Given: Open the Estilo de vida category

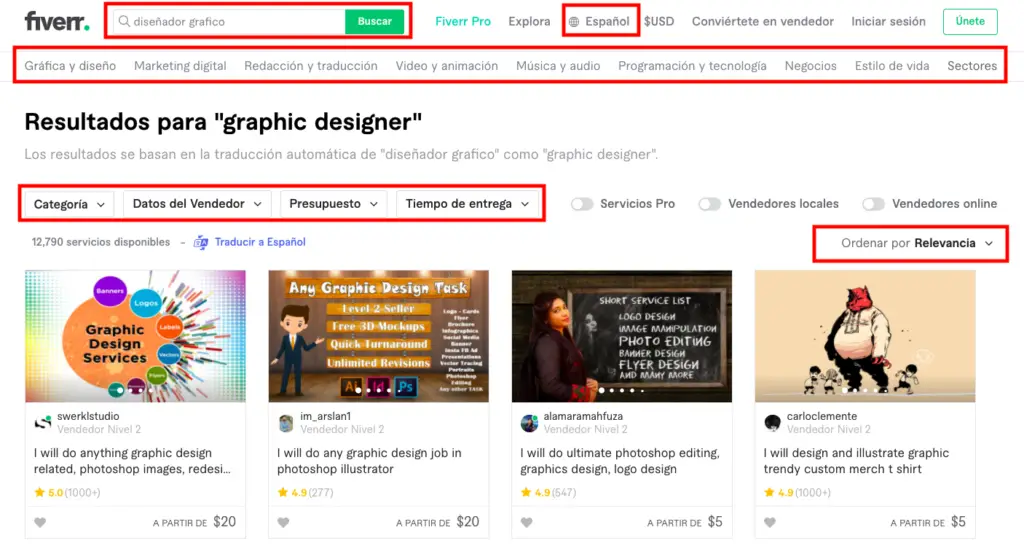Looking at the screenshot, I should click(892, 66).
